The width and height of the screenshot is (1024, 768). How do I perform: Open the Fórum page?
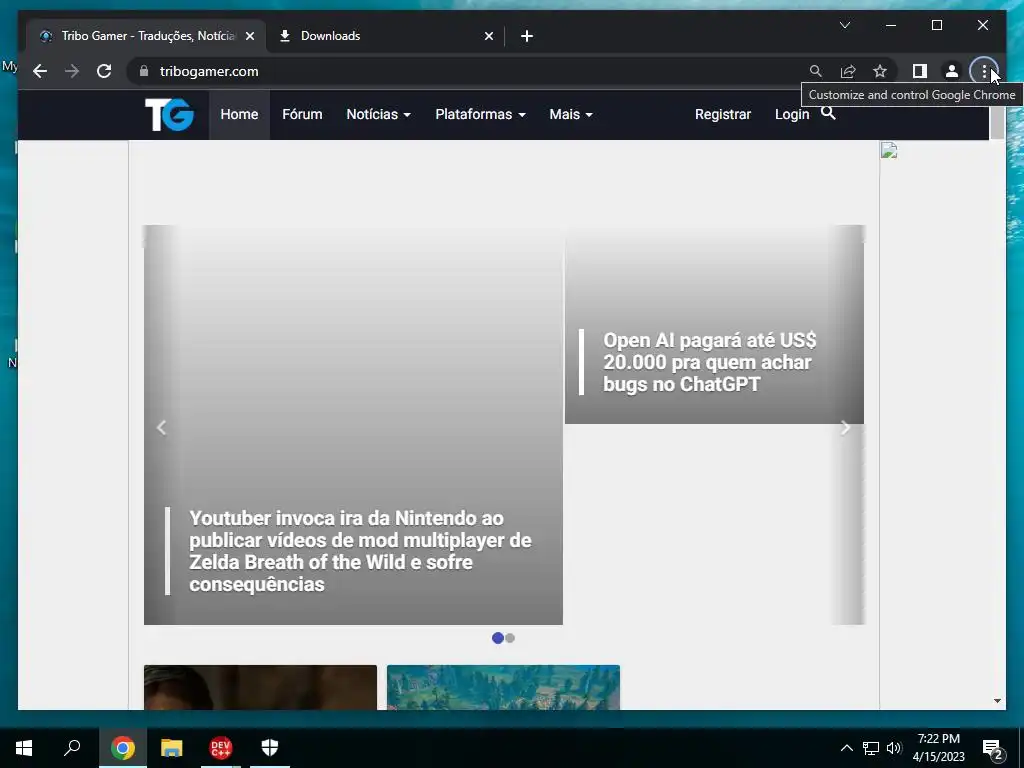click(x=302, y=114)
